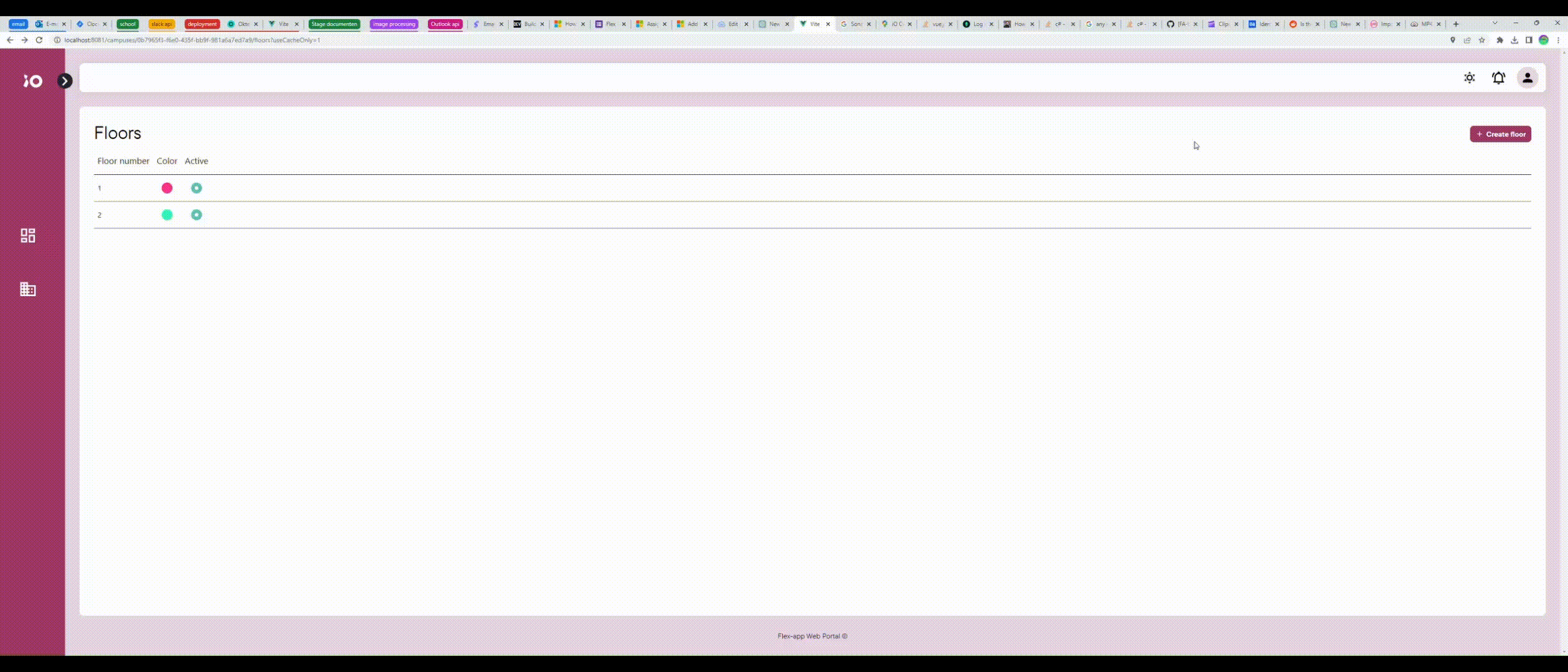Click the Flex-app Web Portal footer text
This screenshot has width=1568, height=672.
[x=812, y=636]
